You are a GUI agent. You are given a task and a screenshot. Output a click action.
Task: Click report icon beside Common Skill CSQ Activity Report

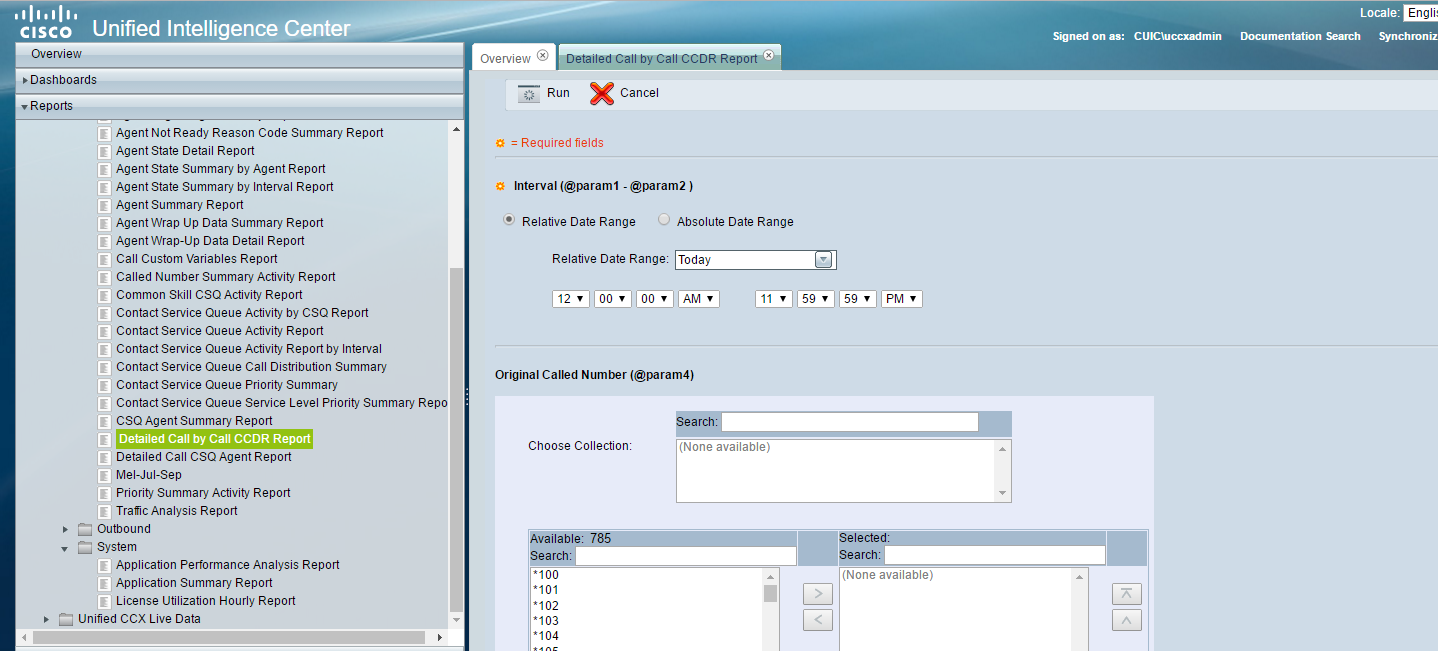tap(104, 295)
